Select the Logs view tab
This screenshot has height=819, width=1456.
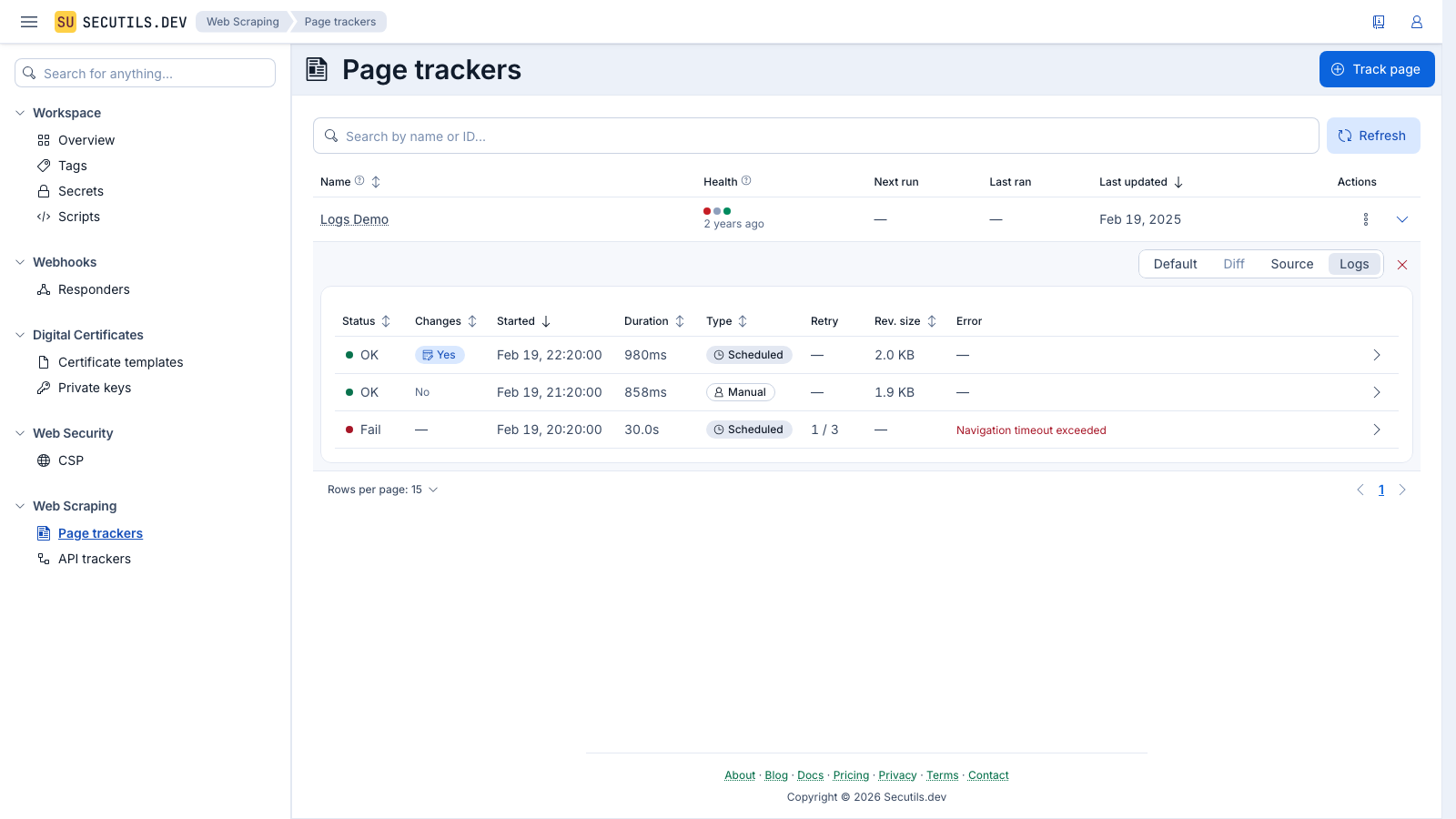pyautogui.click(x=1354, y=264)
